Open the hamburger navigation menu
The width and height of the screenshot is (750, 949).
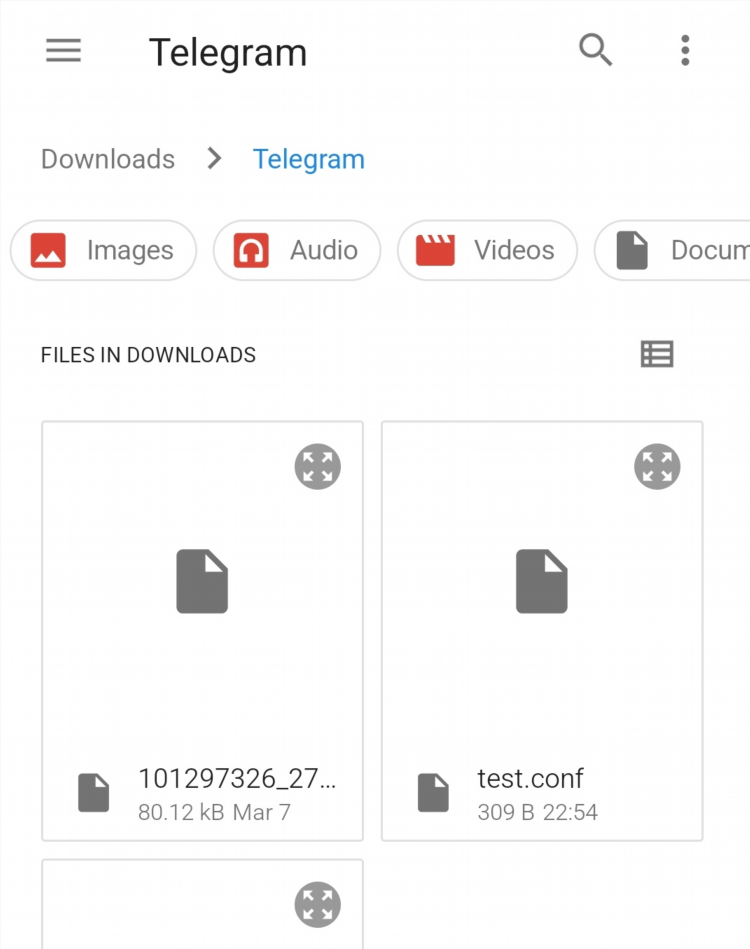[64, 50]
